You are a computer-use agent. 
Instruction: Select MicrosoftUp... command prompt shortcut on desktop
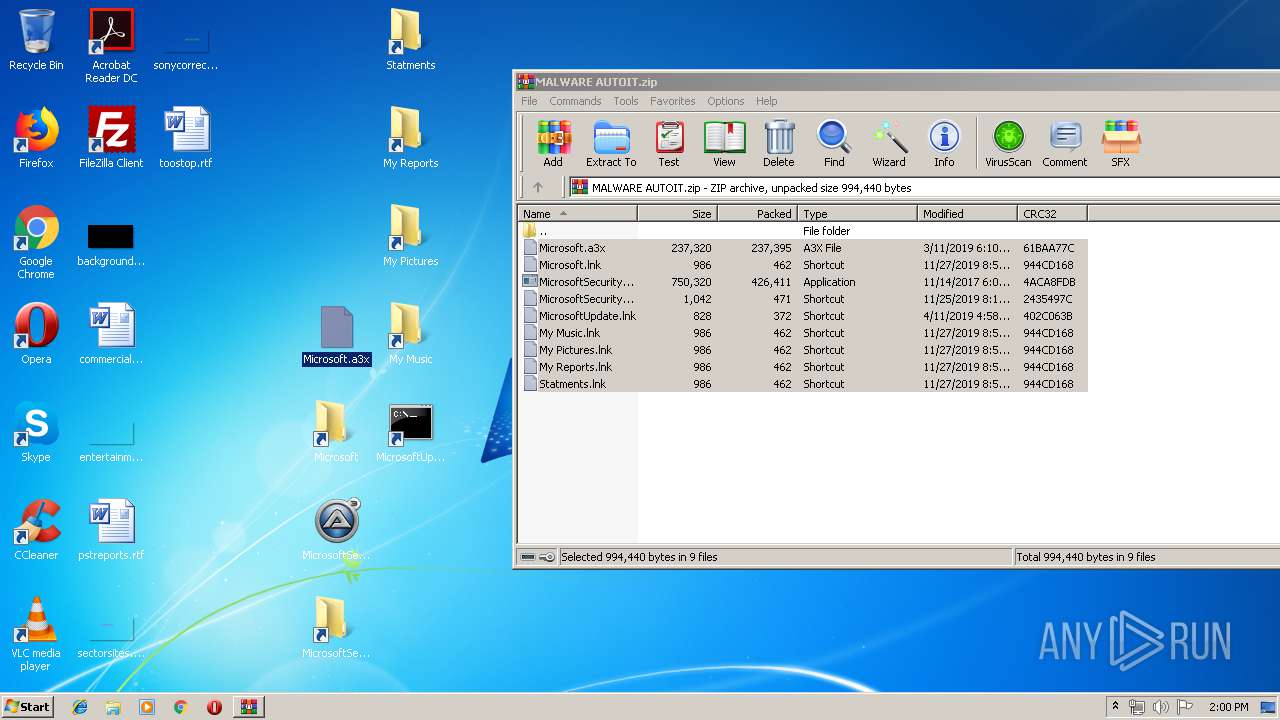pos(410,433)
